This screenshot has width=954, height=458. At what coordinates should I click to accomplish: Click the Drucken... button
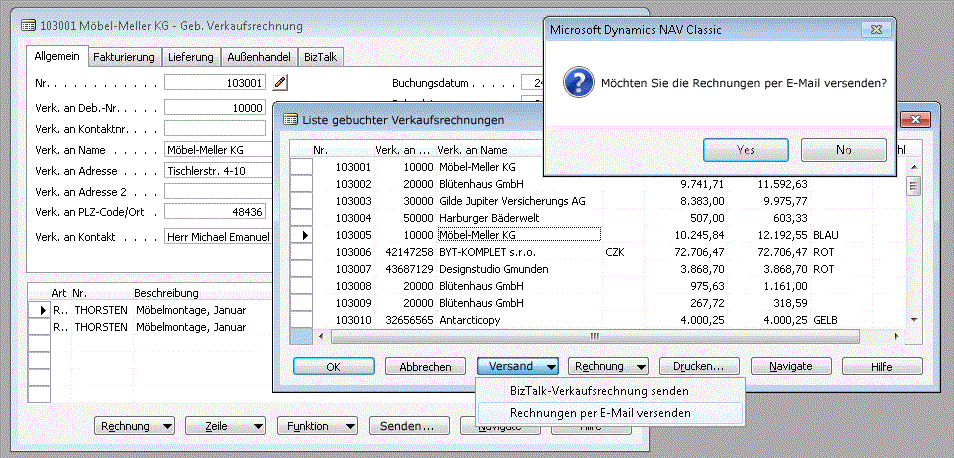click(x=699, y=366)
